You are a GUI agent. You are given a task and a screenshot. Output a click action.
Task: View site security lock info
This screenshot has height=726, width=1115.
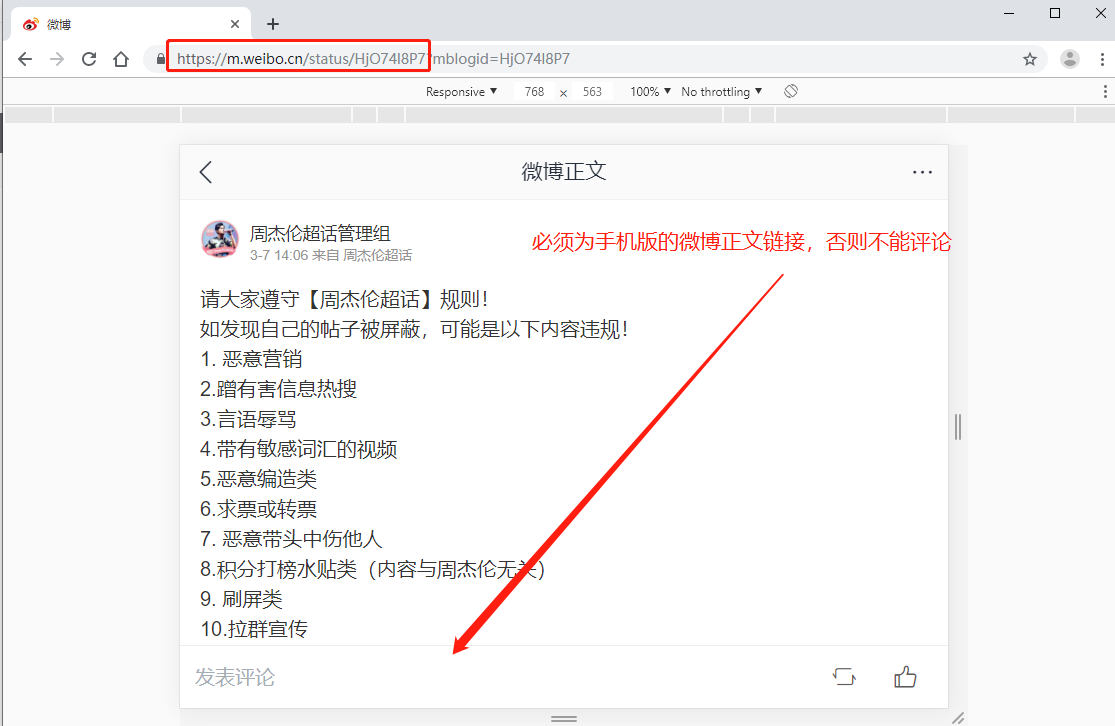161,59
